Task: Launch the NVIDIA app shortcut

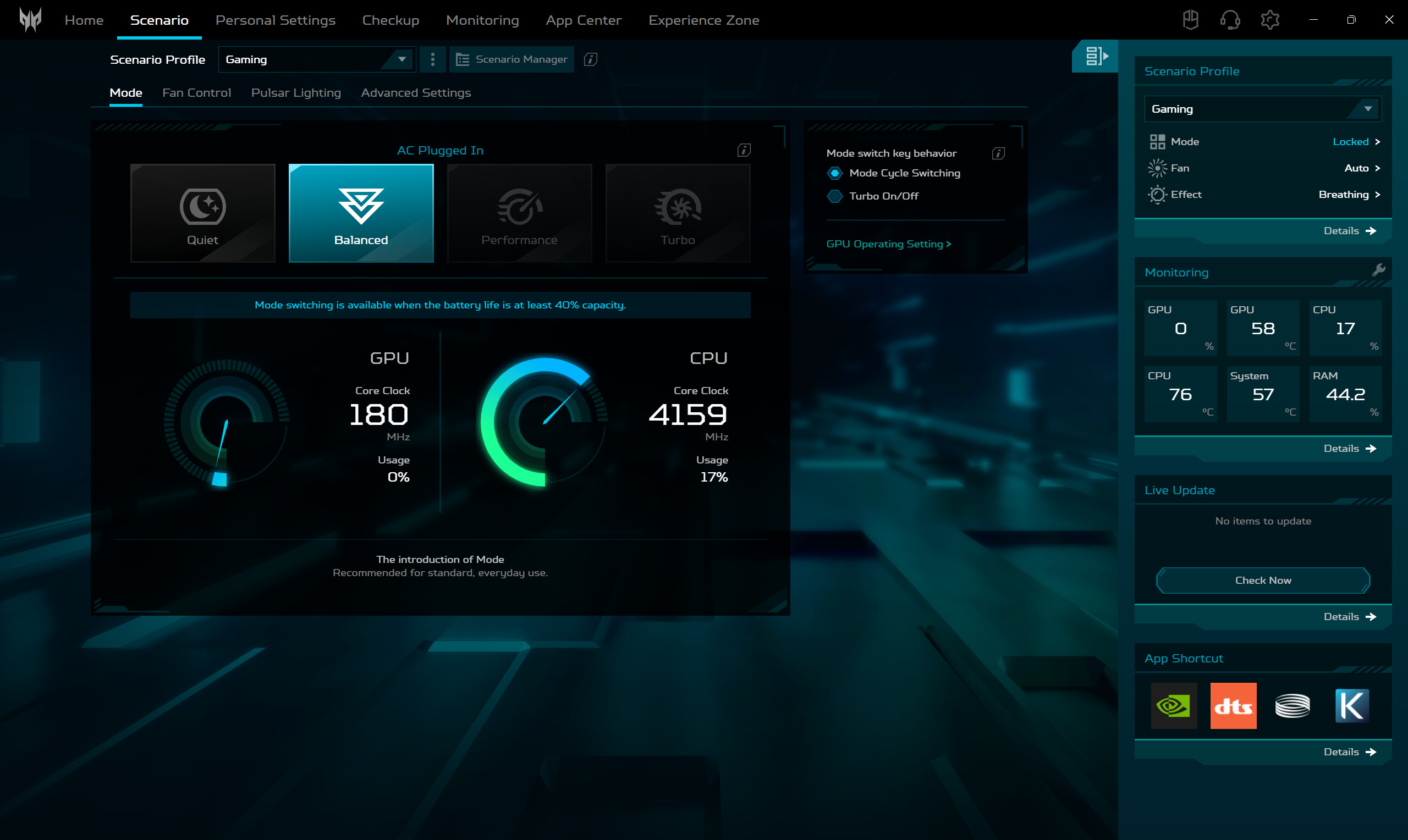Action: click(x=1175, y=705)
